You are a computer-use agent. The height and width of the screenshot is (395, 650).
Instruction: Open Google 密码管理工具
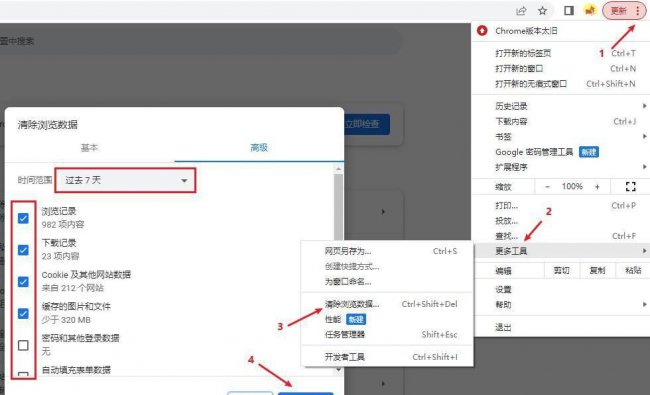(560, 152)
